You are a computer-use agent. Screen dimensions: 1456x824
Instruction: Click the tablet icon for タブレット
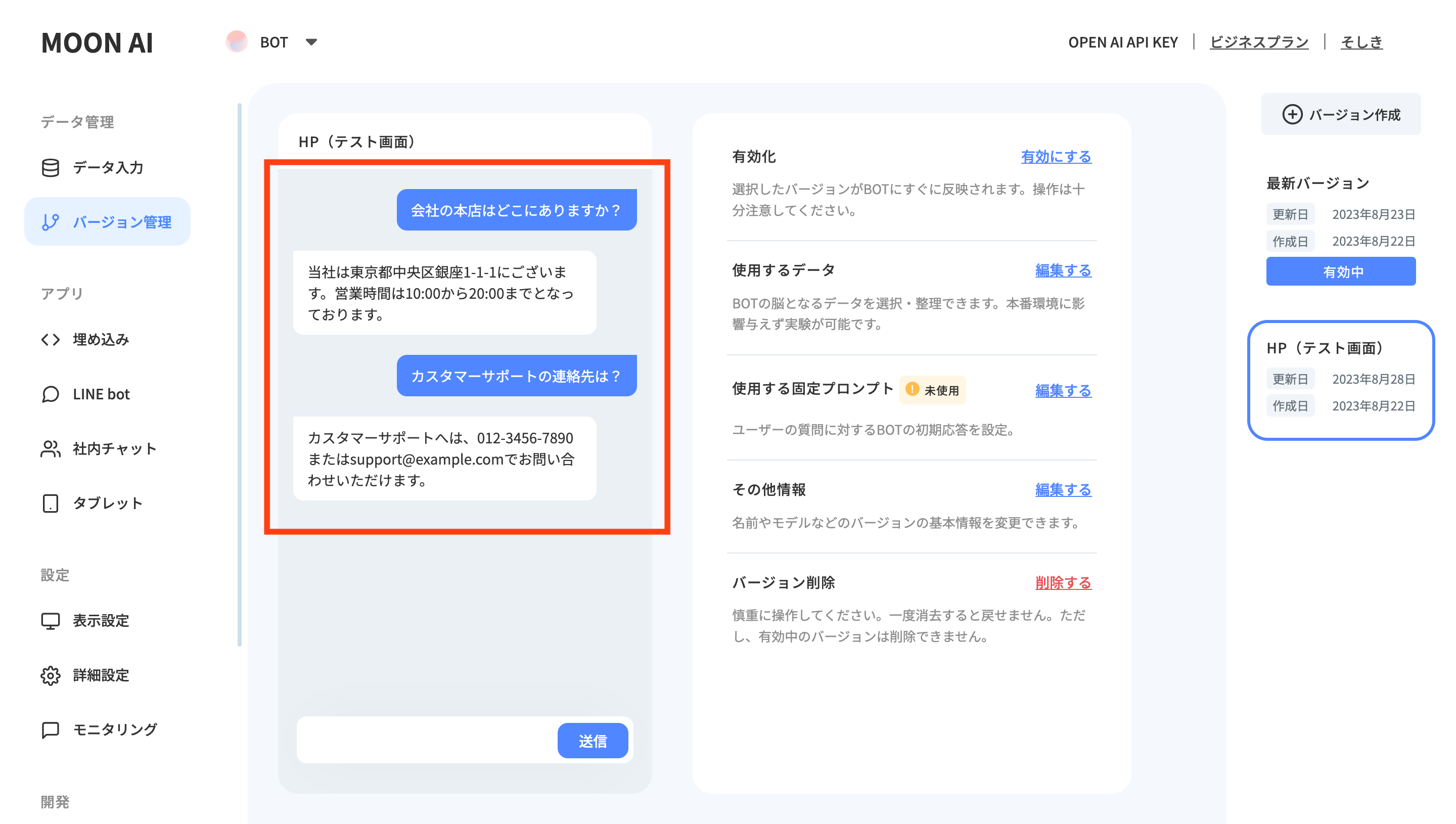click(x=51, y=502)
